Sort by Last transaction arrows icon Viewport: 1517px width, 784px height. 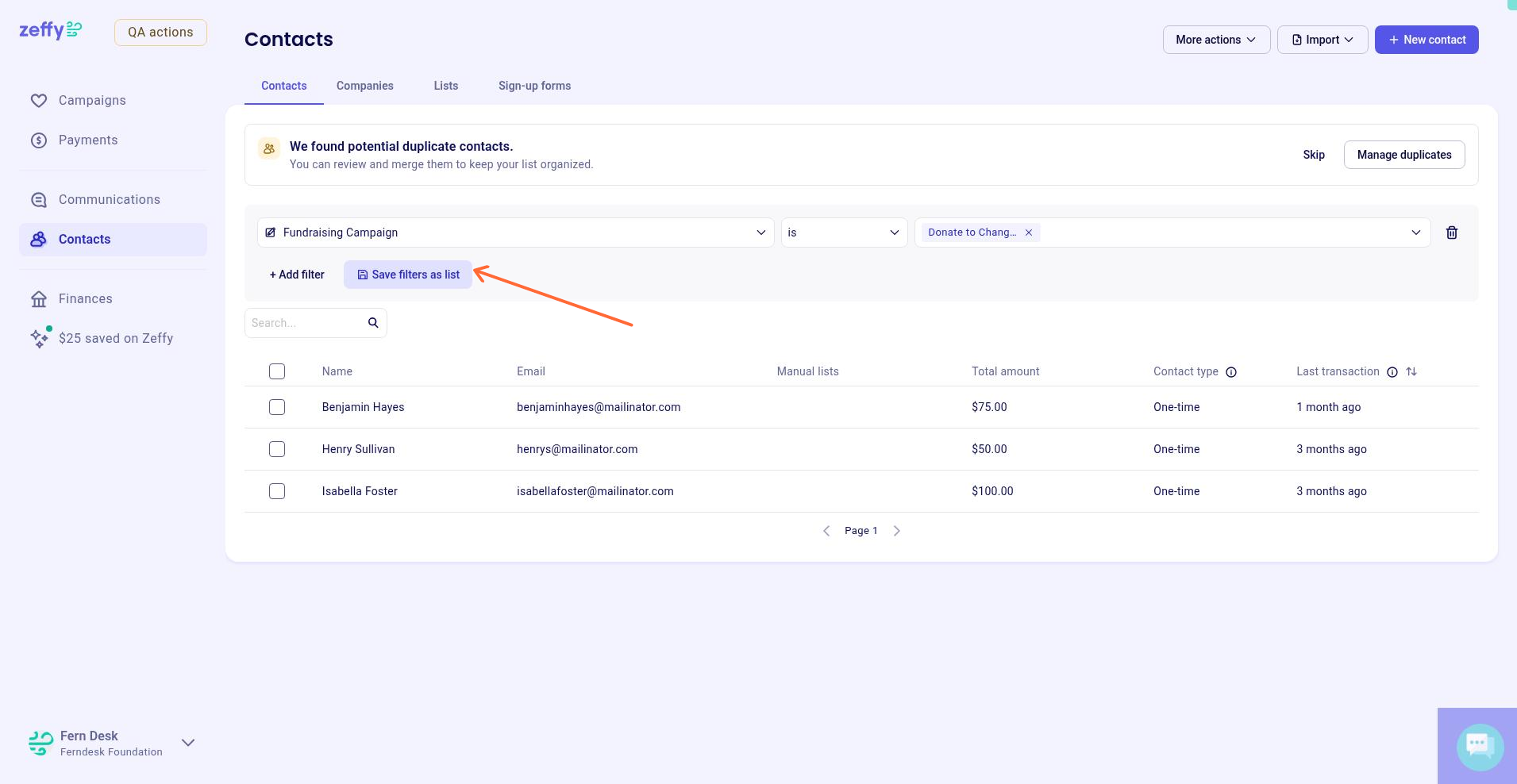point(1411,371)
